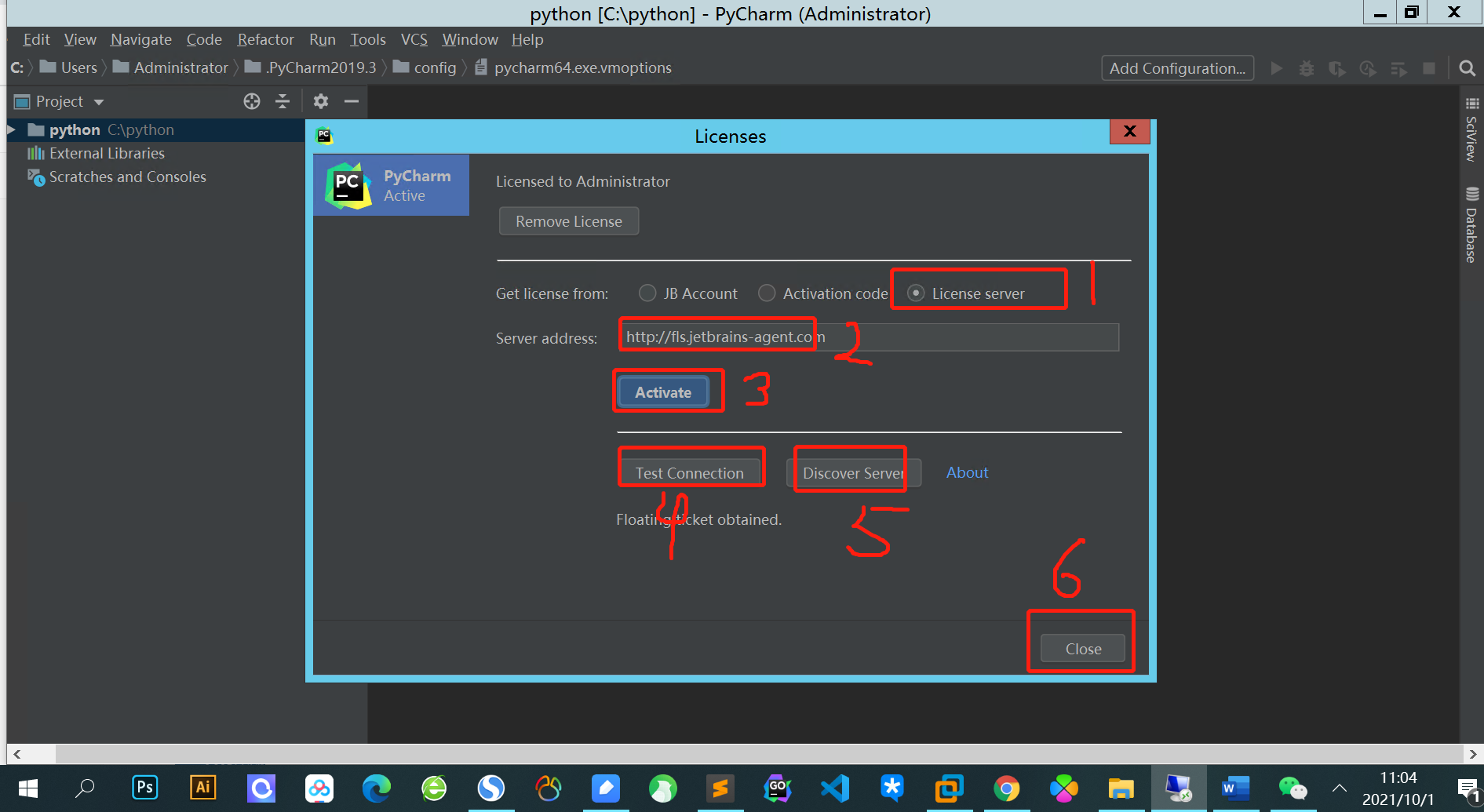Click the Server address input field
This screenshot has width=1484, height=812.
869,337
